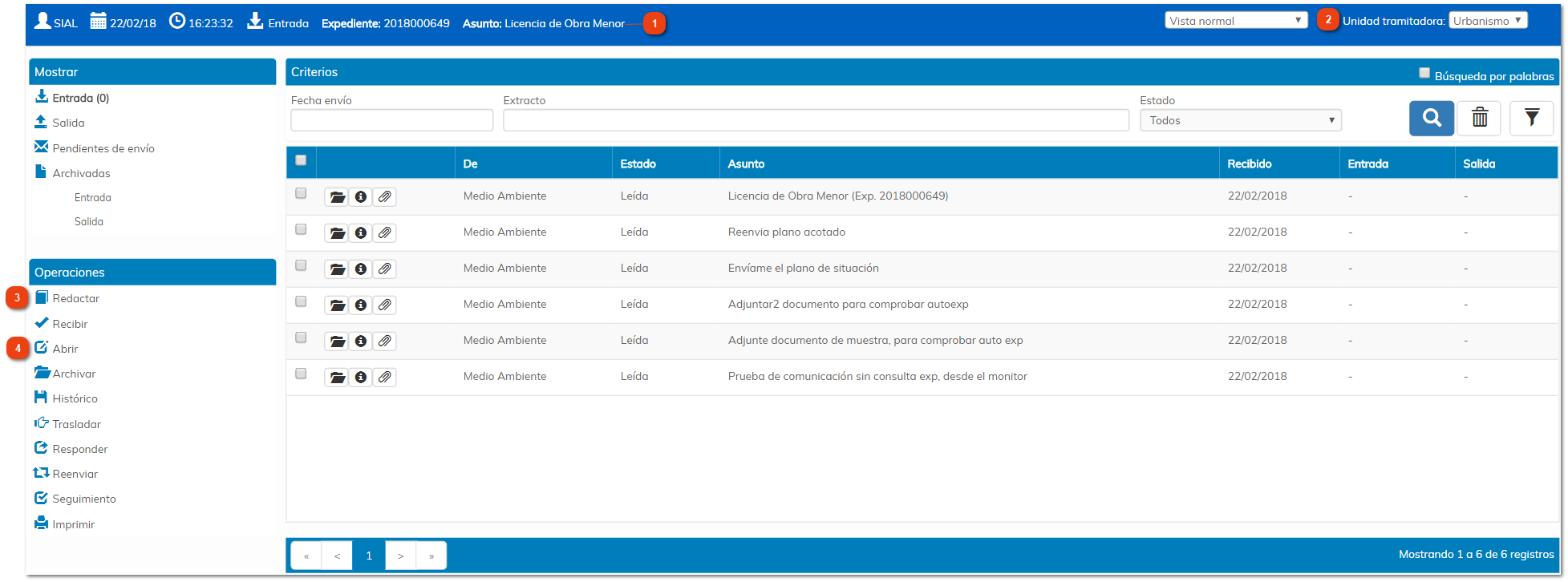
Task: Show Entrada (0) messages in Mostrar
Action: [72, 98]
